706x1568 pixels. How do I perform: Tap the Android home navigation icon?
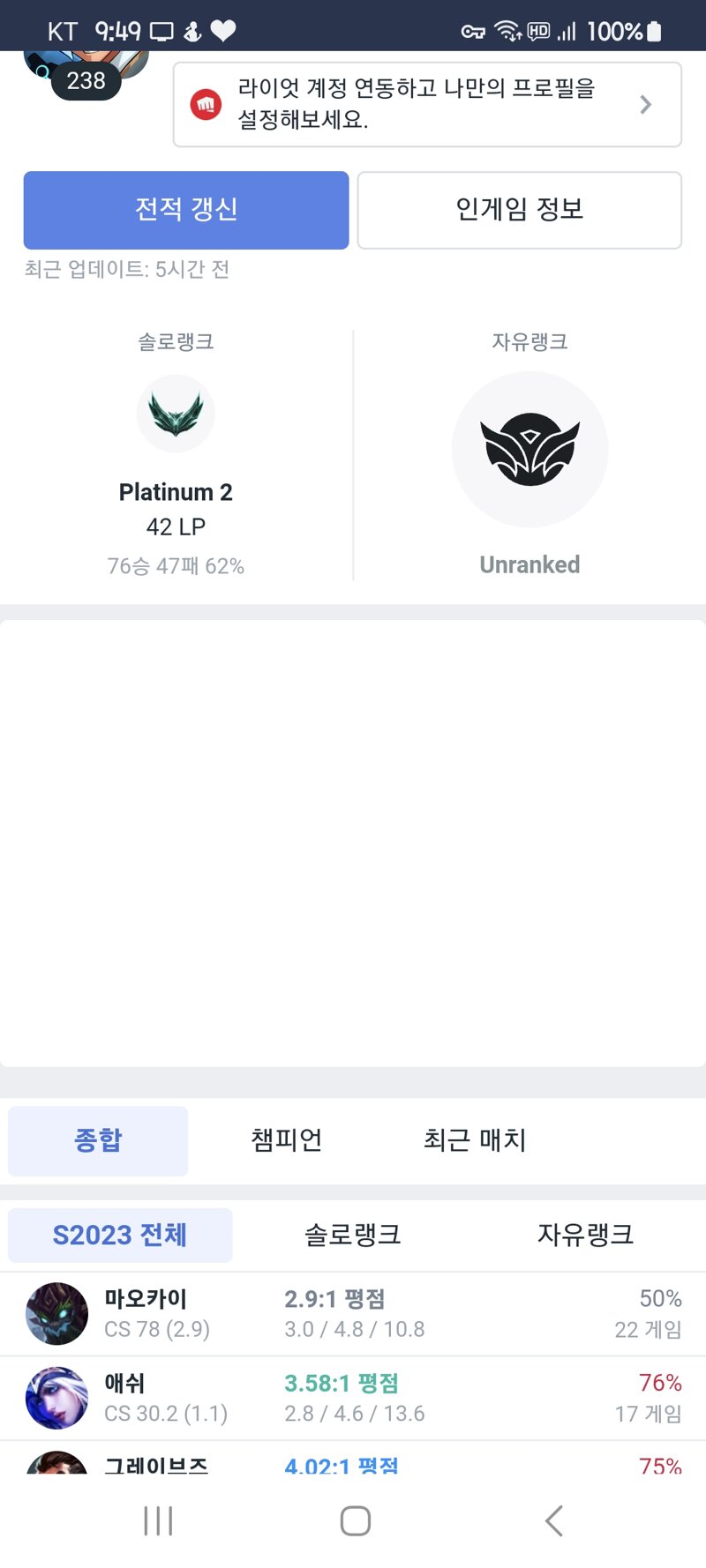click(355, 1520)
